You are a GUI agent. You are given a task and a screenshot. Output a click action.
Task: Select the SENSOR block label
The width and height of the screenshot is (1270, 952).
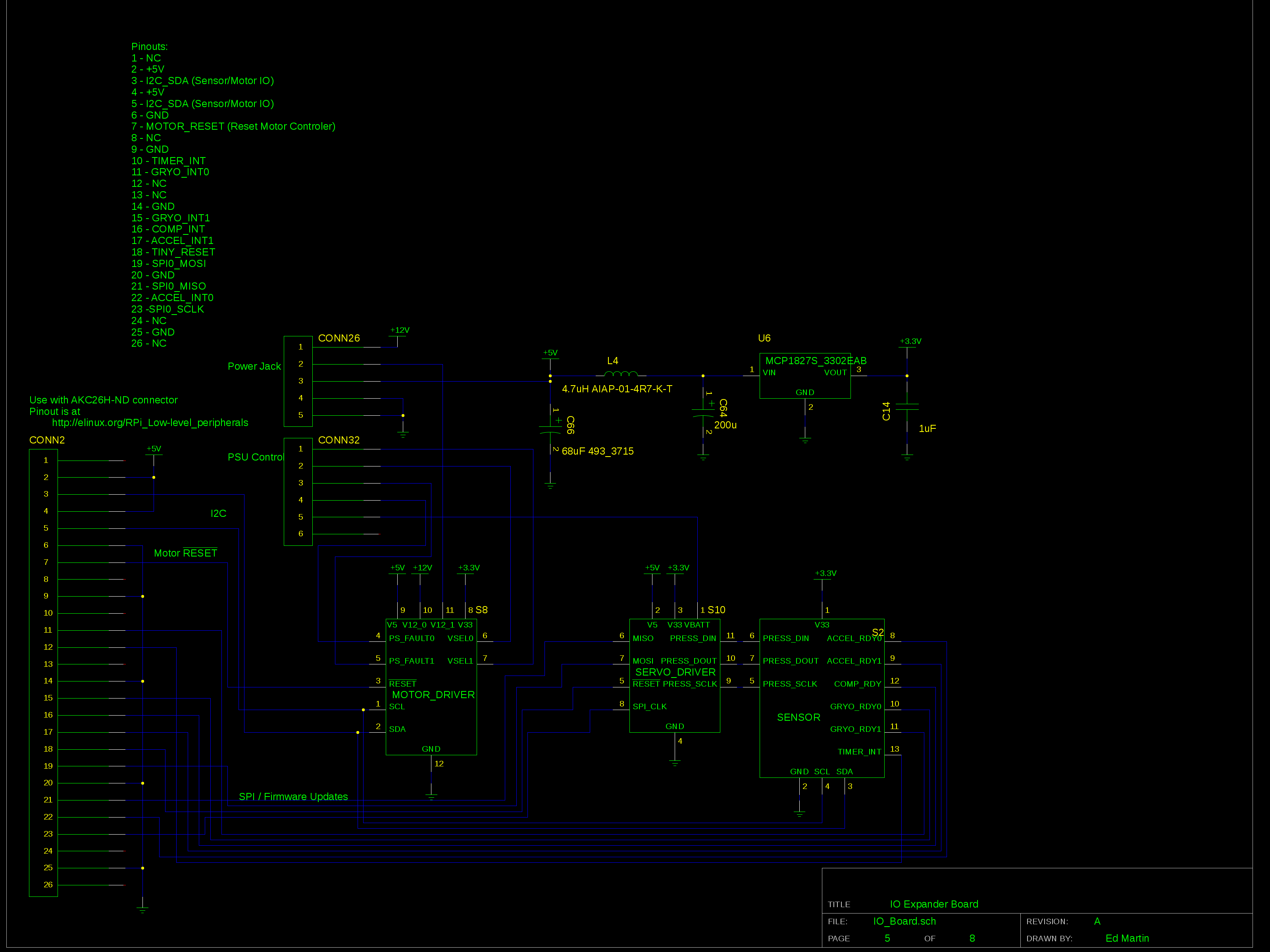pos(798,717)
